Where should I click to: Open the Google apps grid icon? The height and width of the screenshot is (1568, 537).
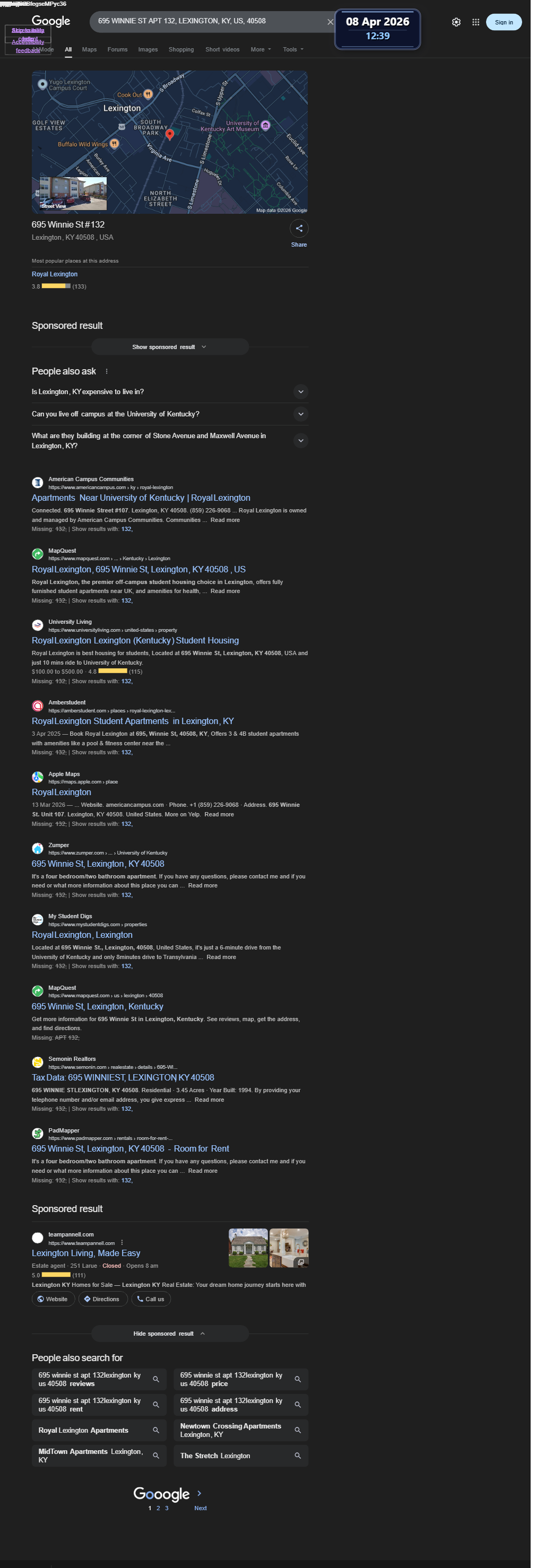pos(475,22)
